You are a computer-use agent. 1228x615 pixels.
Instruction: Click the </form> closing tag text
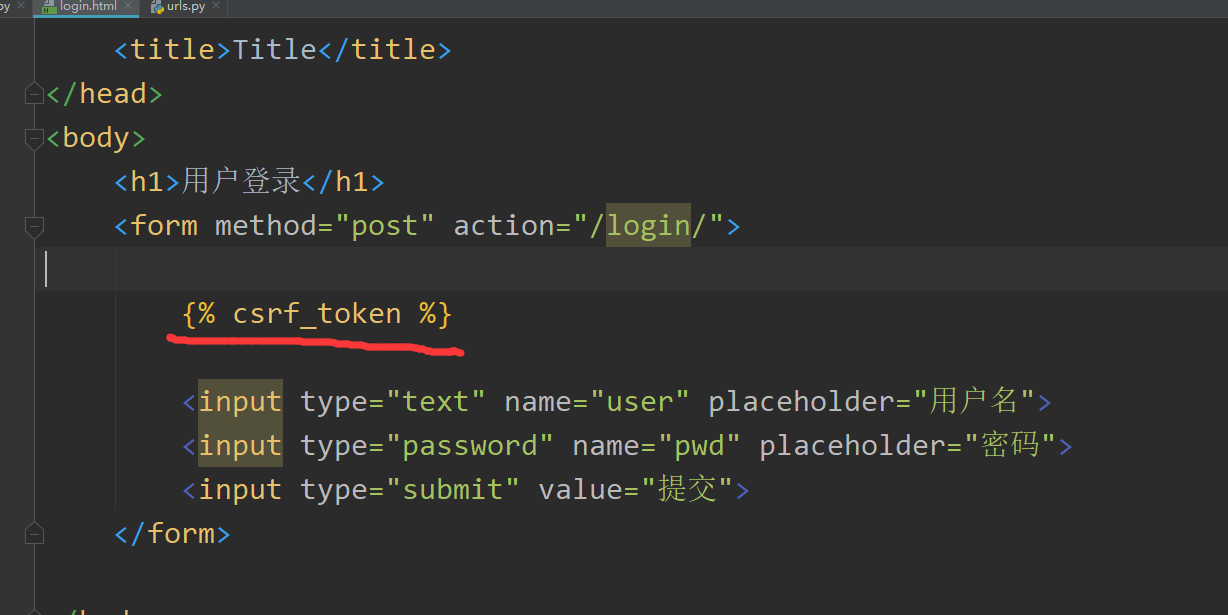click(172, 534)
